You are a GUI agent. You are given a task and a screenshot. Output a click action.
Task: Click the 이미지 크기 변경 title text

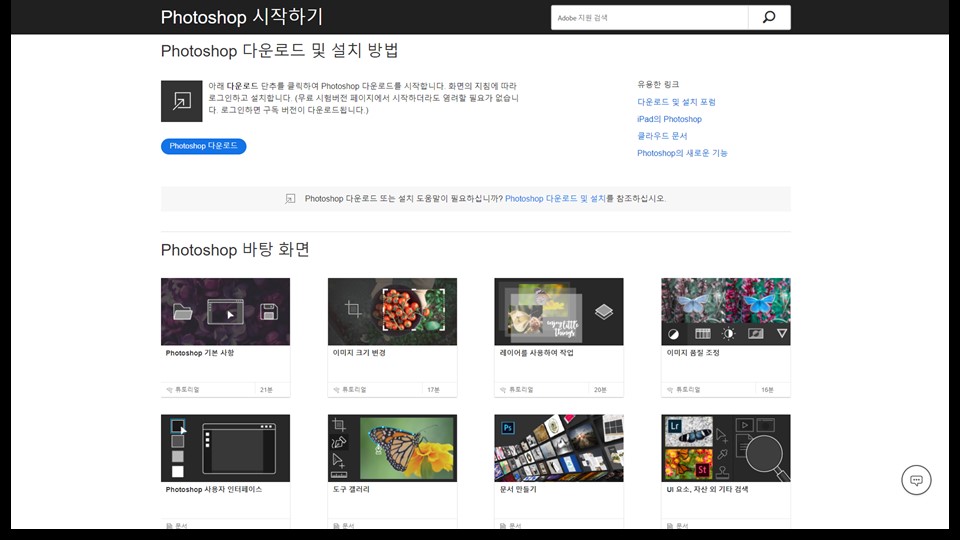pyautogui.click(x=359, y=353)
